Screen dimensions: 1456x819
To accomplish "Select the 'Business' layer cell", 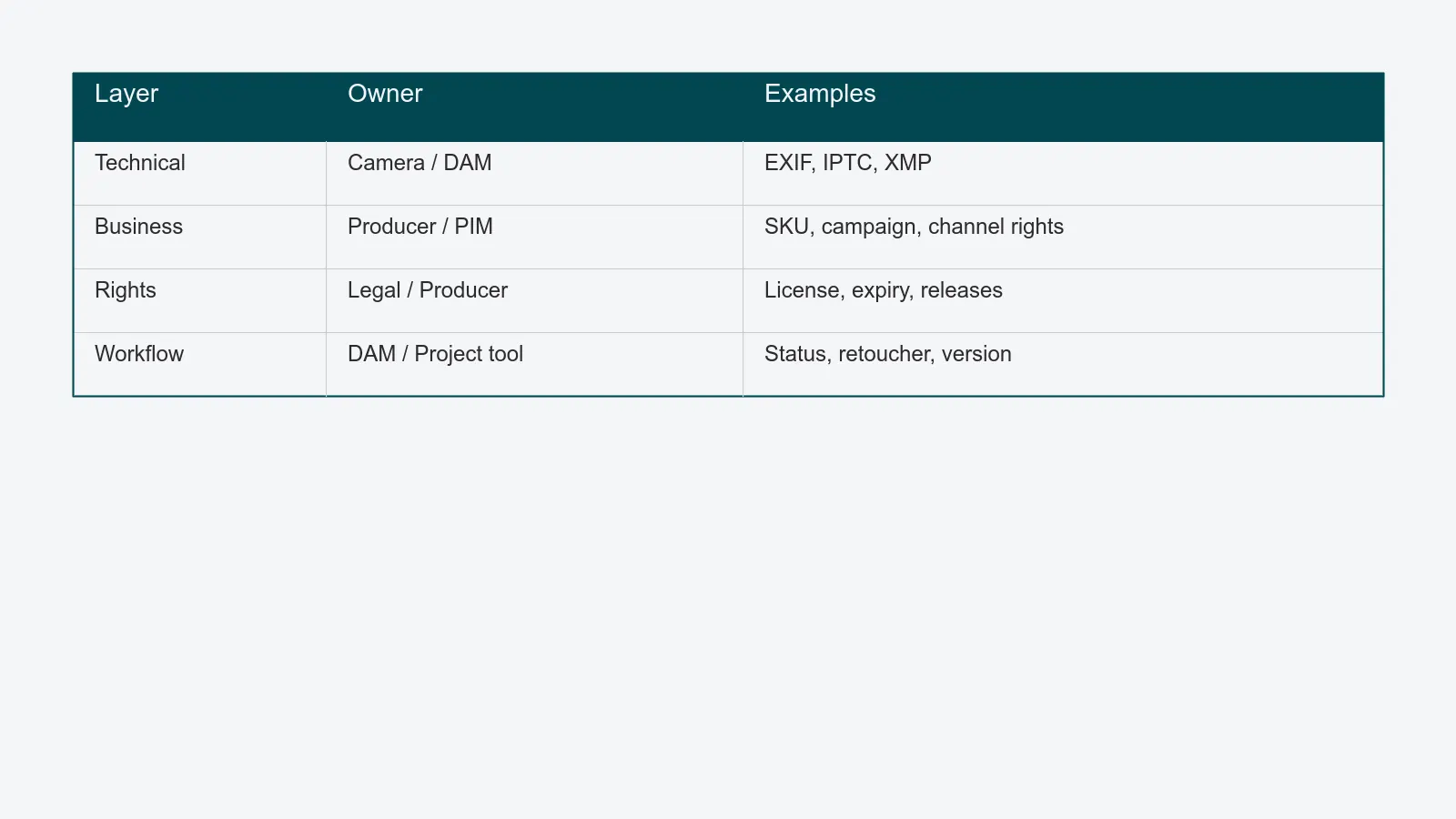I will tap(199, 237).
